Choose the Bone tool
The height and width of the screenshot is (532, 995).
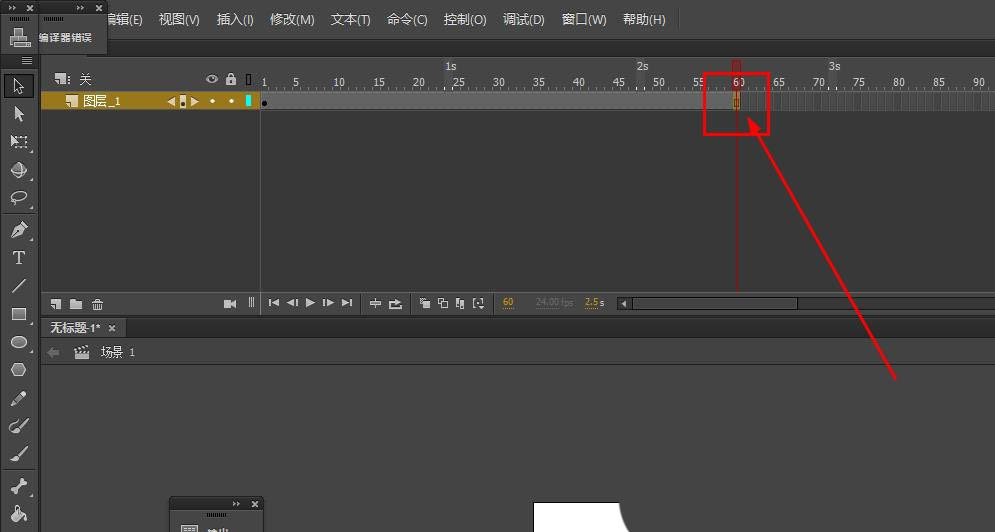[x=18, y=486]
